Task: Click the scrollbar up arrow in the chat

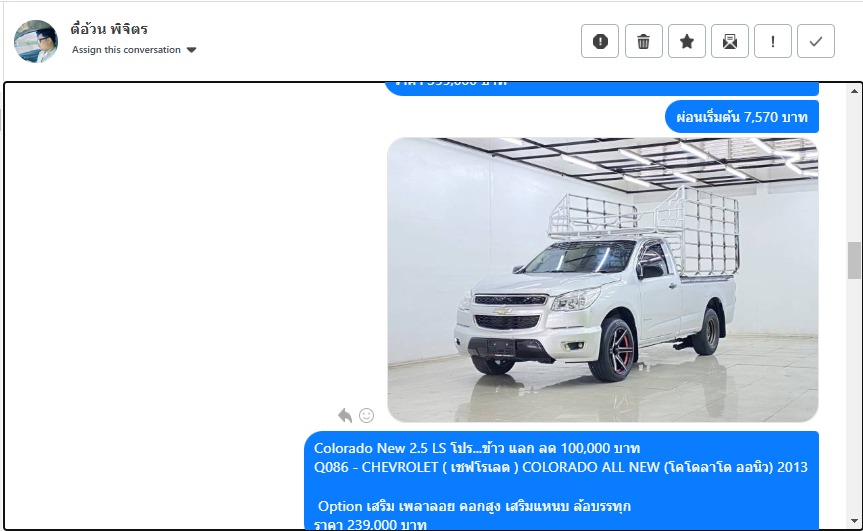Action: [x=854, y=91]
